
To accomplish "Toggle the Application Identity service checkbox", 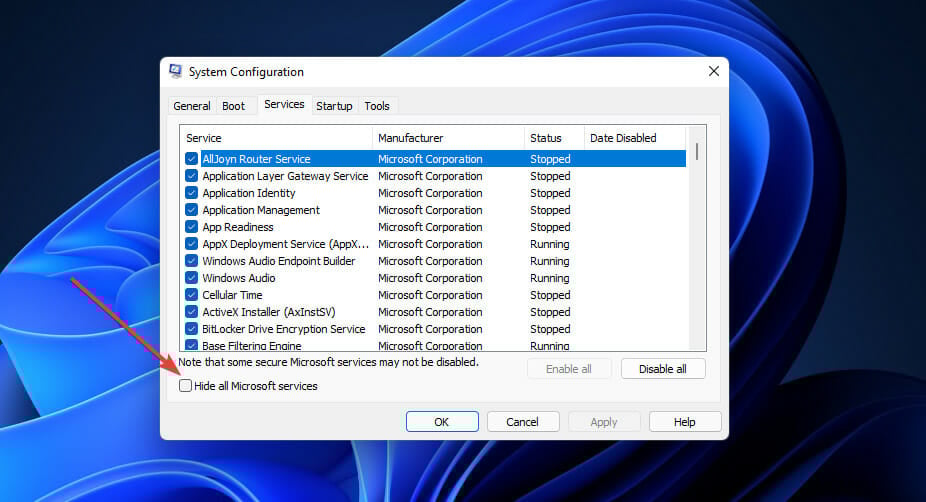I will 191,193.
